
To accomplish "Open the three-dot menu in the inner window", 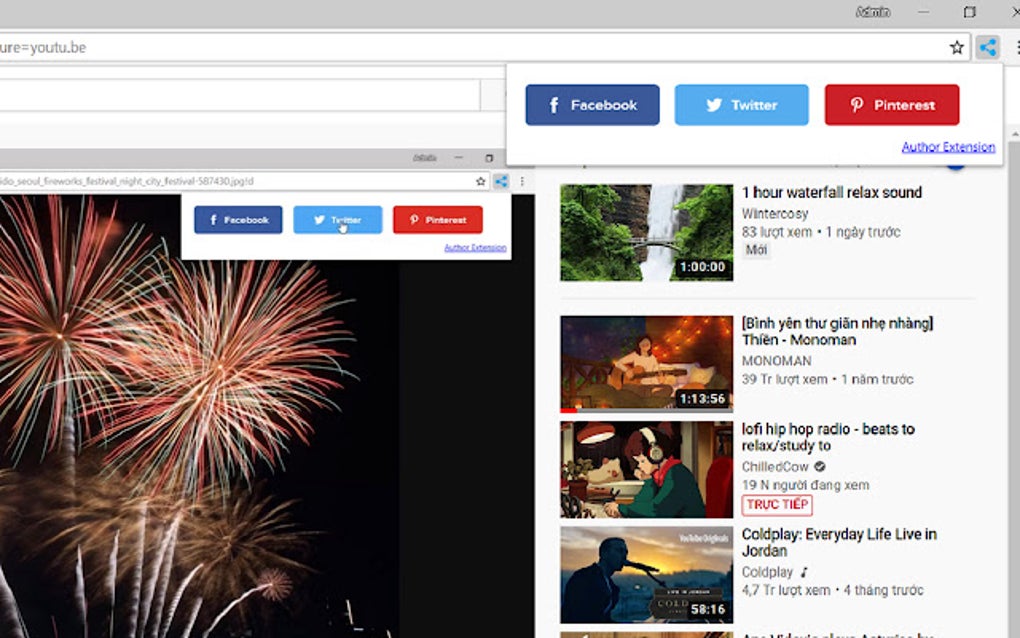I will (521, 181).
